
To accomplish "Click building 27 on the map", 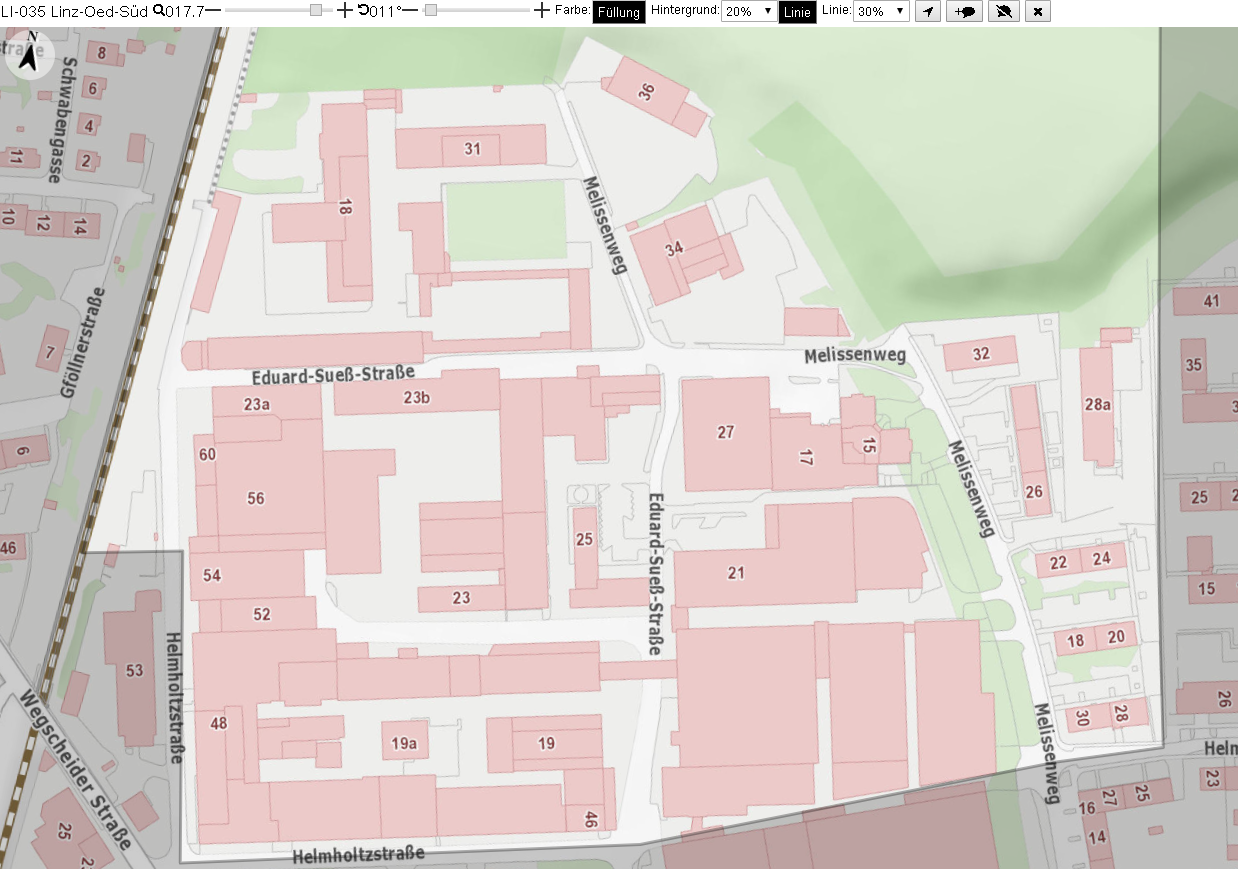I will (726, 432).
